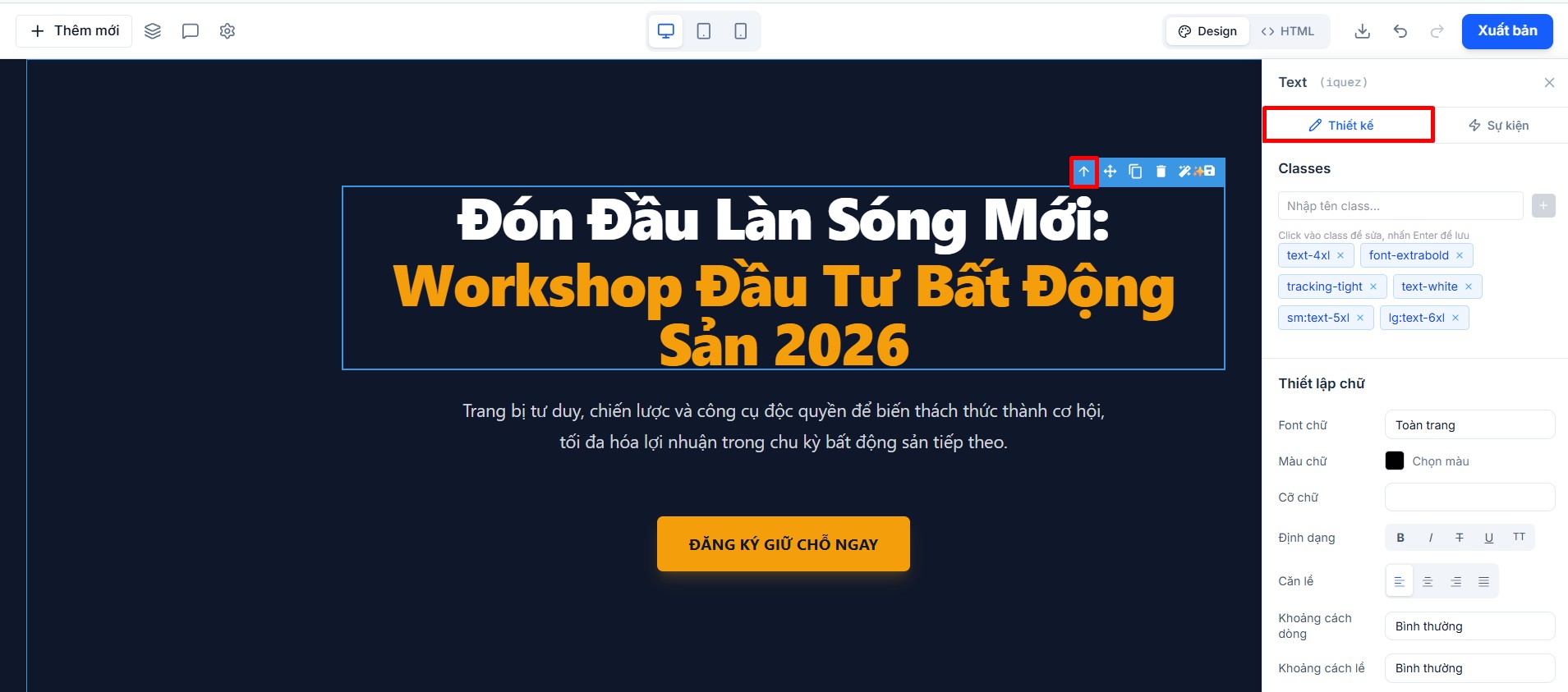The image size is (1568, 692).
Task: Delete the selected heading with trash icon
Action: click(x=1161, y=172)
